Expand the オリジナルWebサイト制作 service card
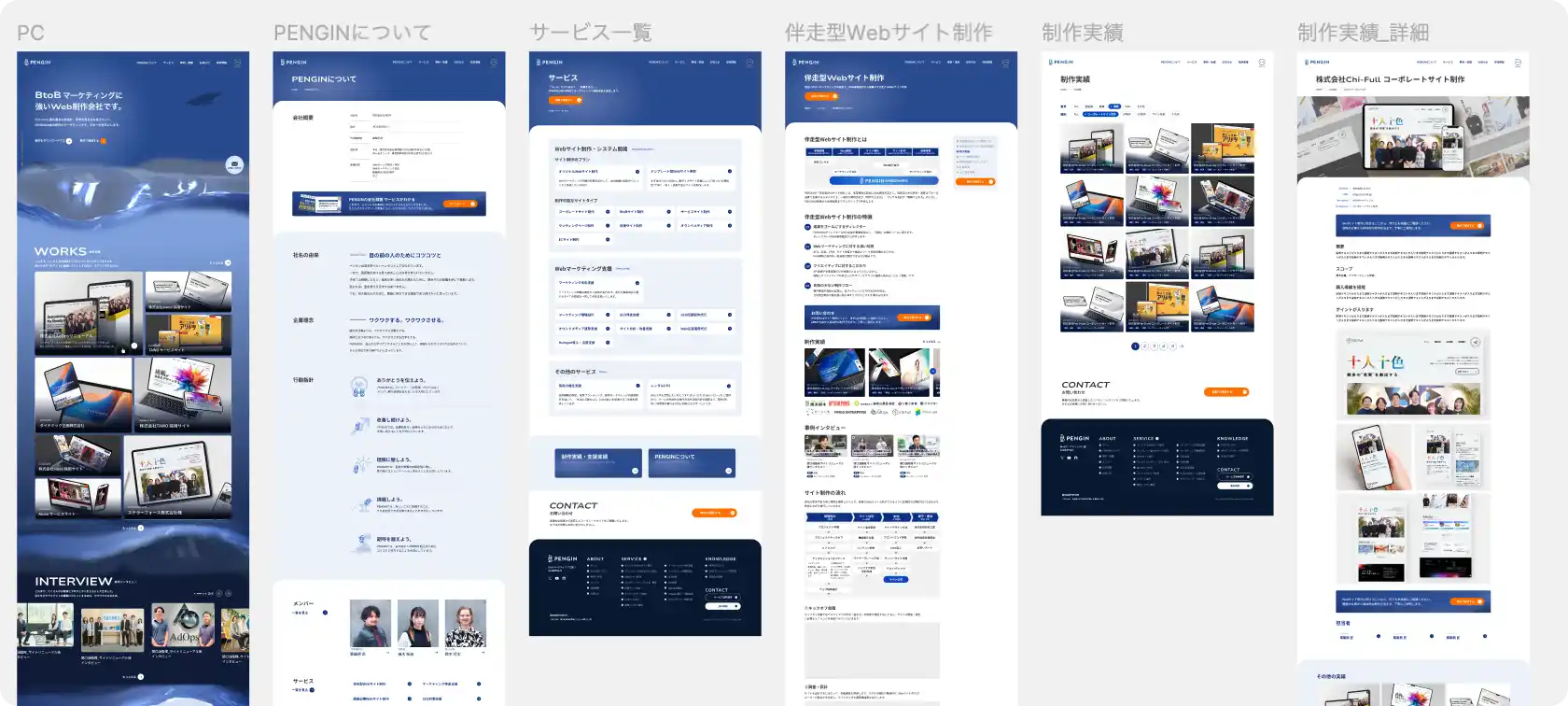Image resolution: width=1568 pixels, height=706 pixels. 637,172
